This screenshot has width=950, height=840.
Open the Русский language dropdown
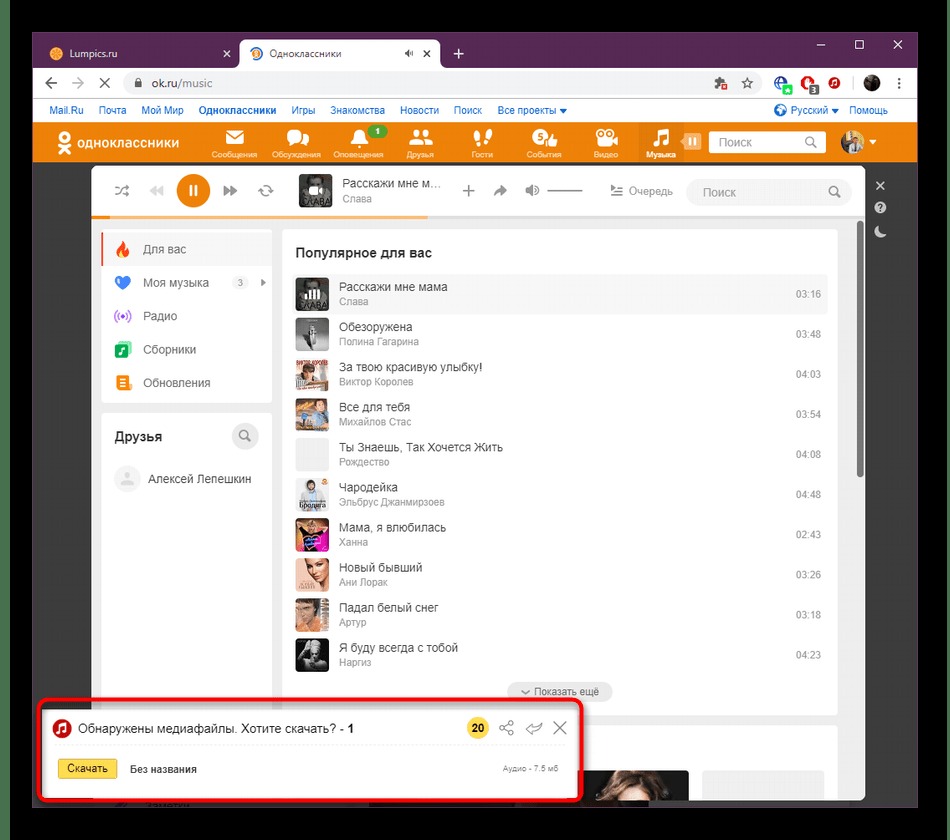(806, 110)
